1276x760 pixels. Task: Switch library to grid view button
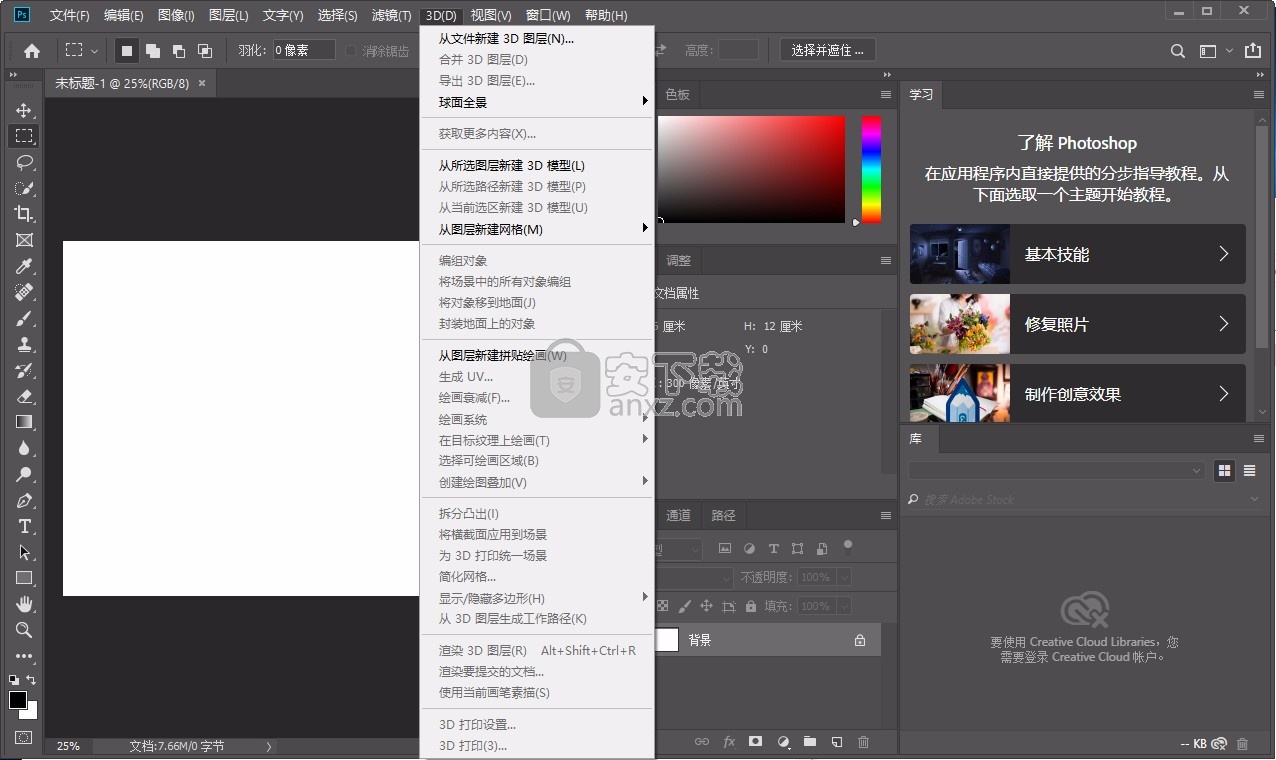(x=1224, y=470)
